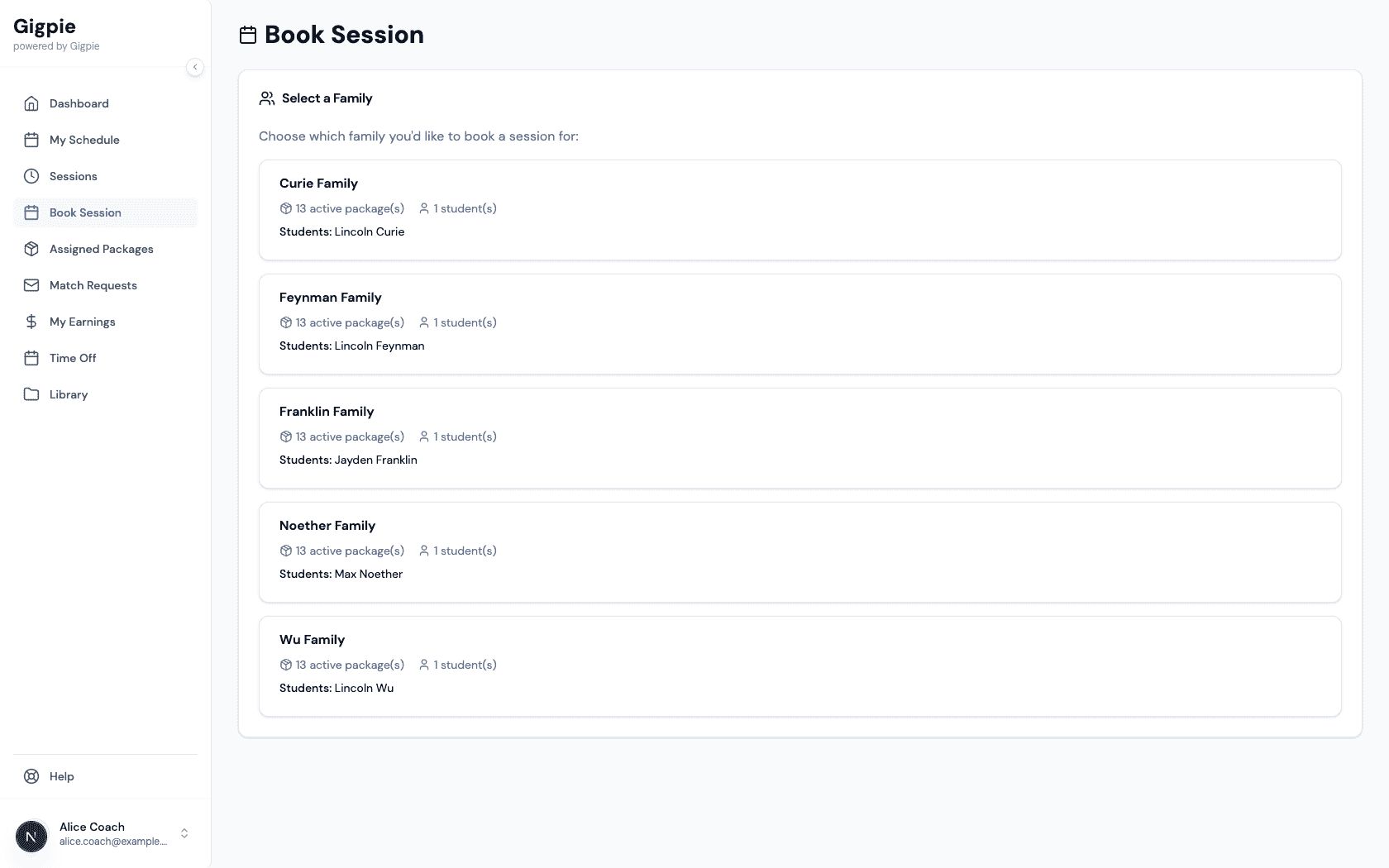Open the Book Session menu item

[85, 212]
